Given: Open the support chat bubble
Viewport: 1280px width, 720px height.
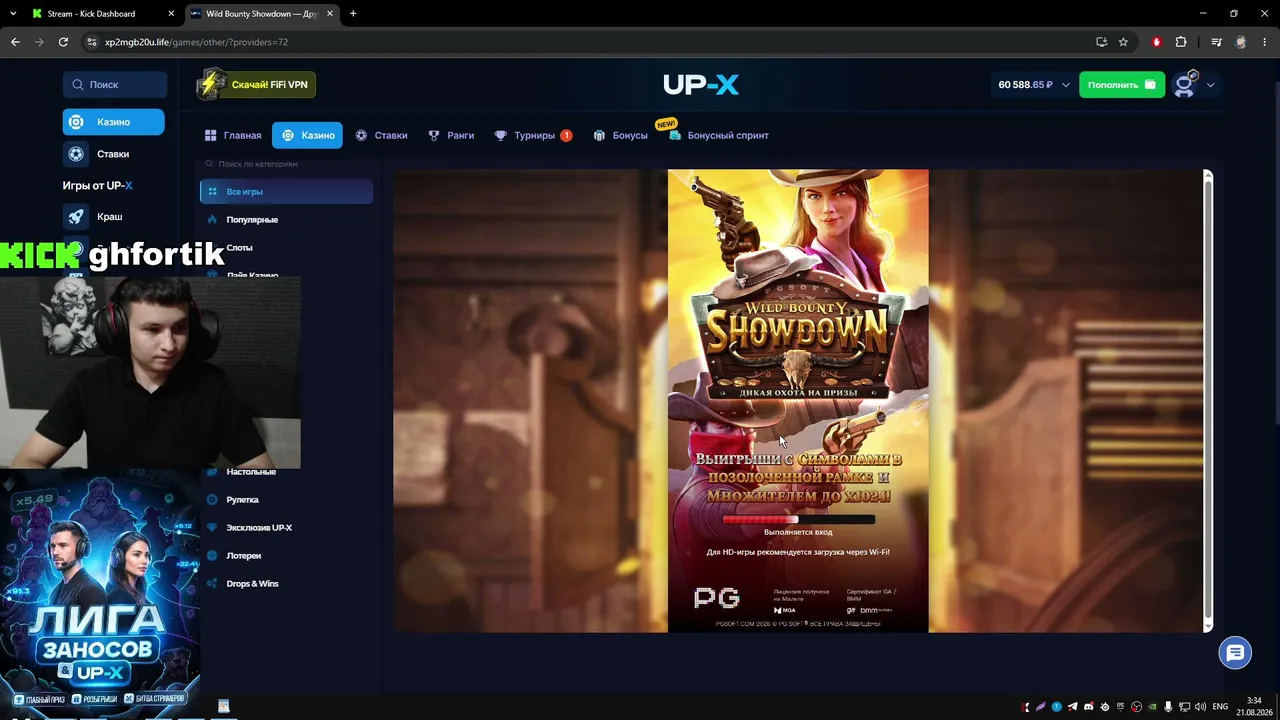Looking at the screenshot, I should 1236,653.
